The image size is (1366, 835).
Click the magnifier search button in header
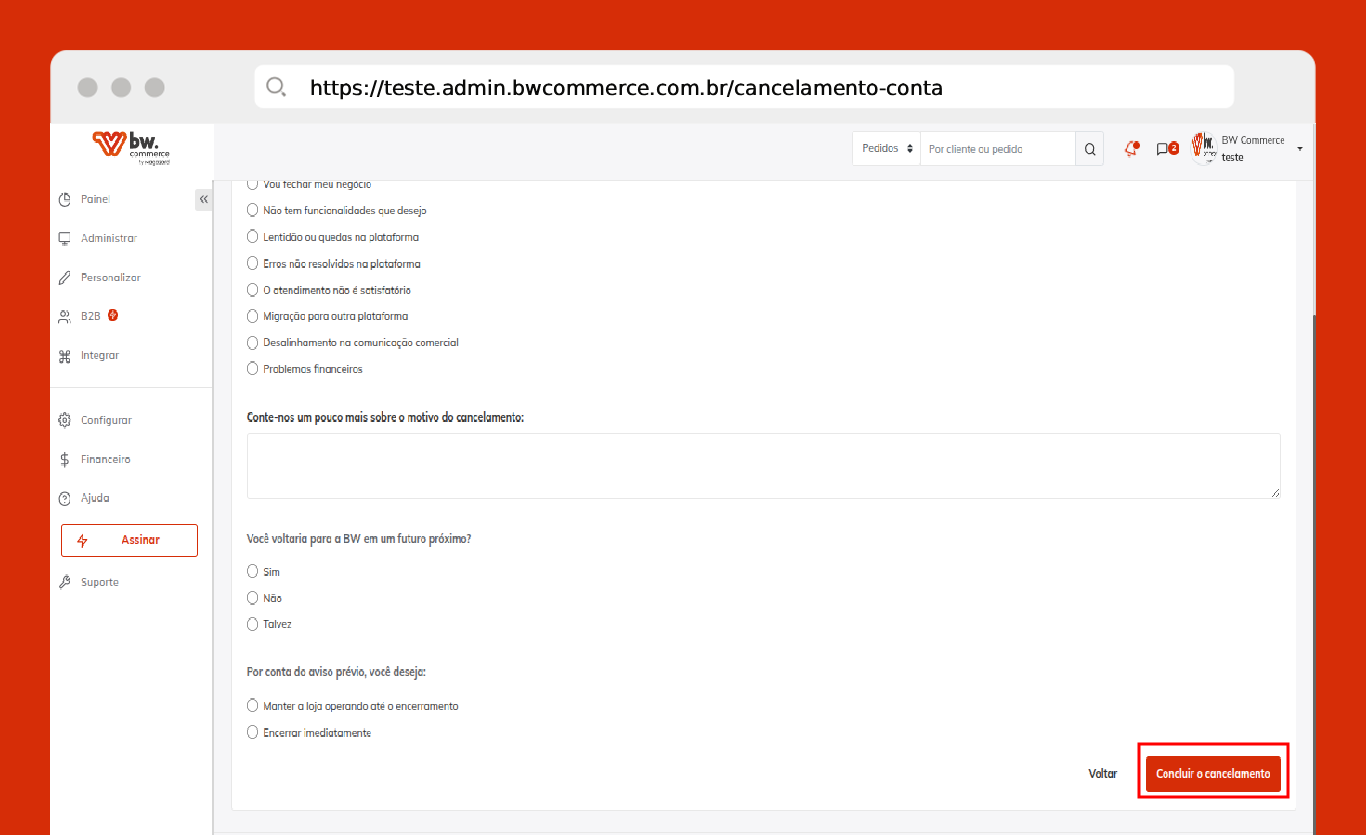click(x=1090, y=149)
